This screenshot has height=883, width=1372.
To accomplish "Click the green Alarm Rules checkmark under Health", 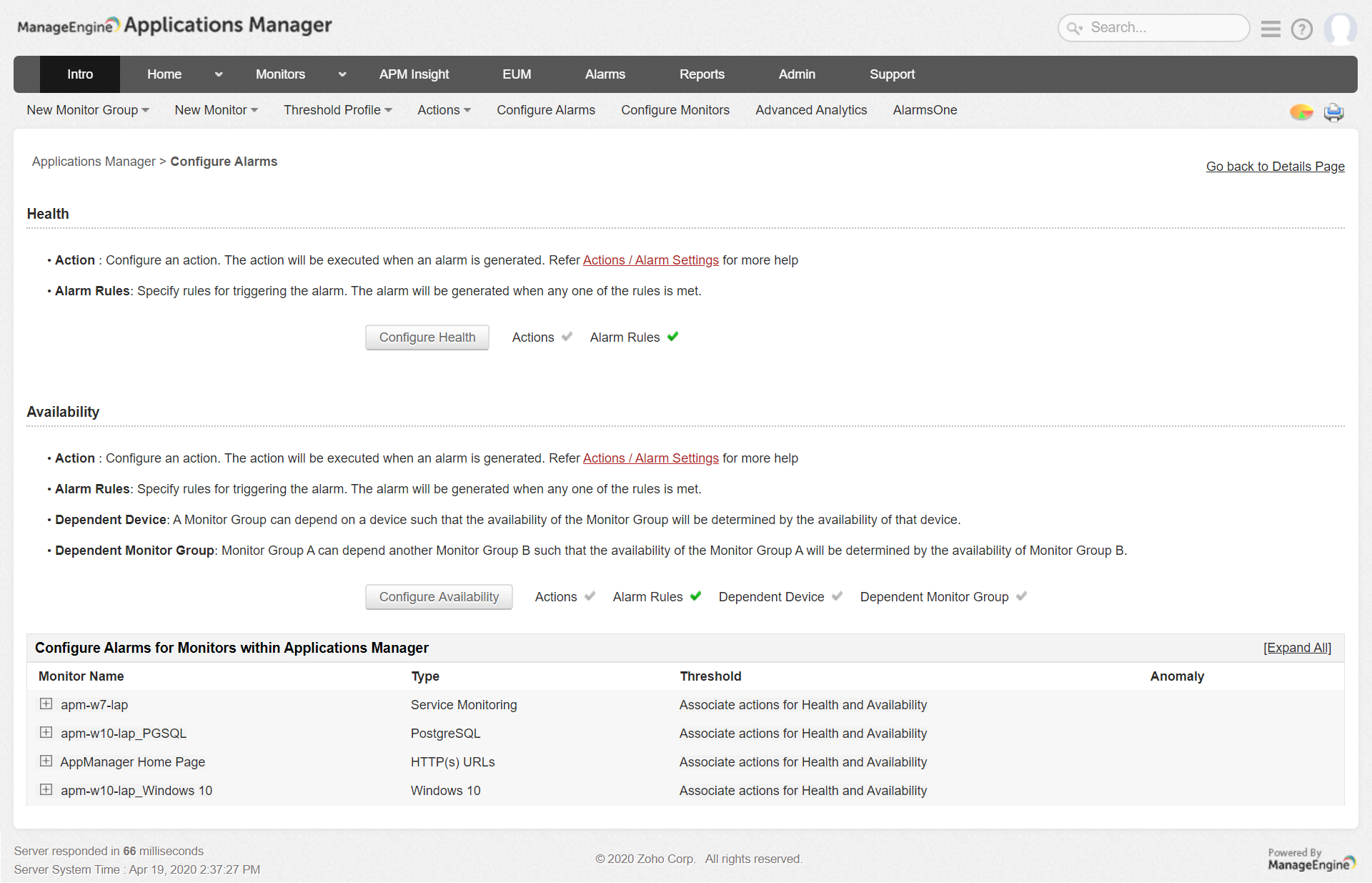I will tap(672, 337).
